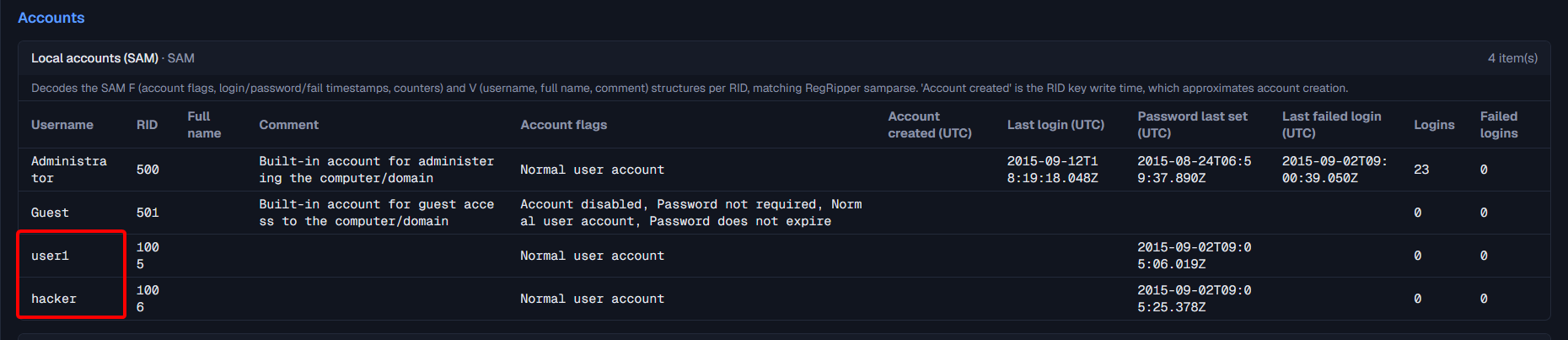1568x340 pixels.
Task: Click the SAM description paragraph
Action: coord(690,88)
